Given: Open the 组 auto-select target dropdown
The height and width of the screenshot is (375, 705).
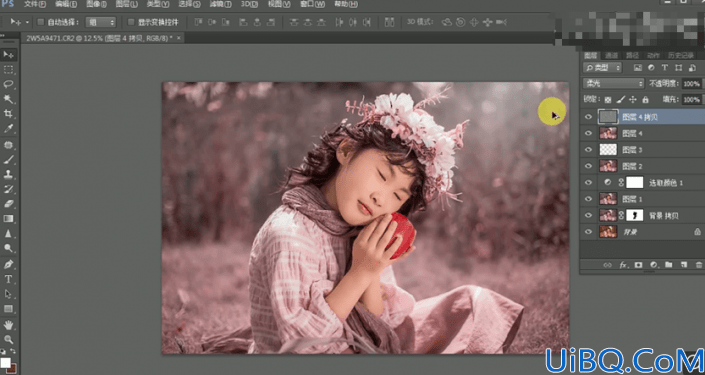Looking at the screenshot, I should point(100,22).
